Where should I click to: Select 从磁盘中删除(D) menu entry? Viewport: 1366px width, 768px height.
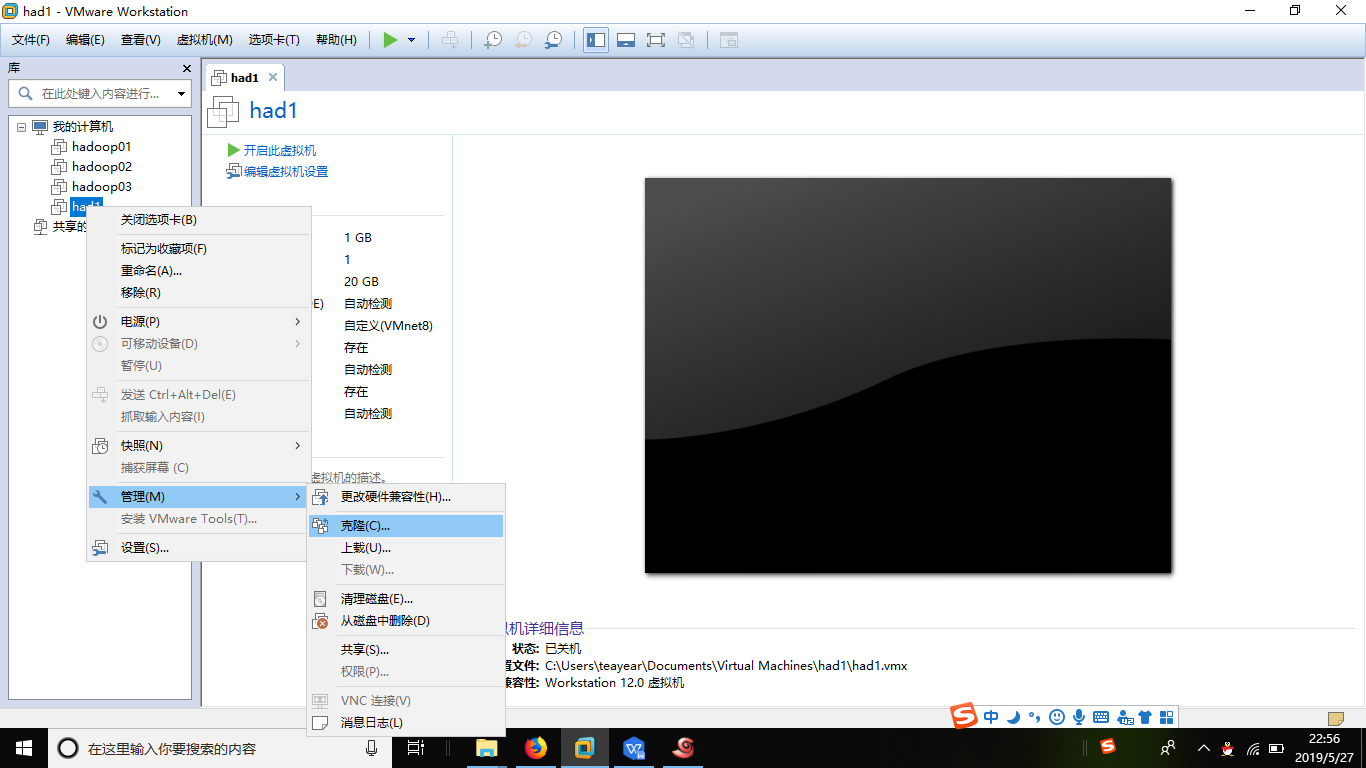[x=406, y=621]
